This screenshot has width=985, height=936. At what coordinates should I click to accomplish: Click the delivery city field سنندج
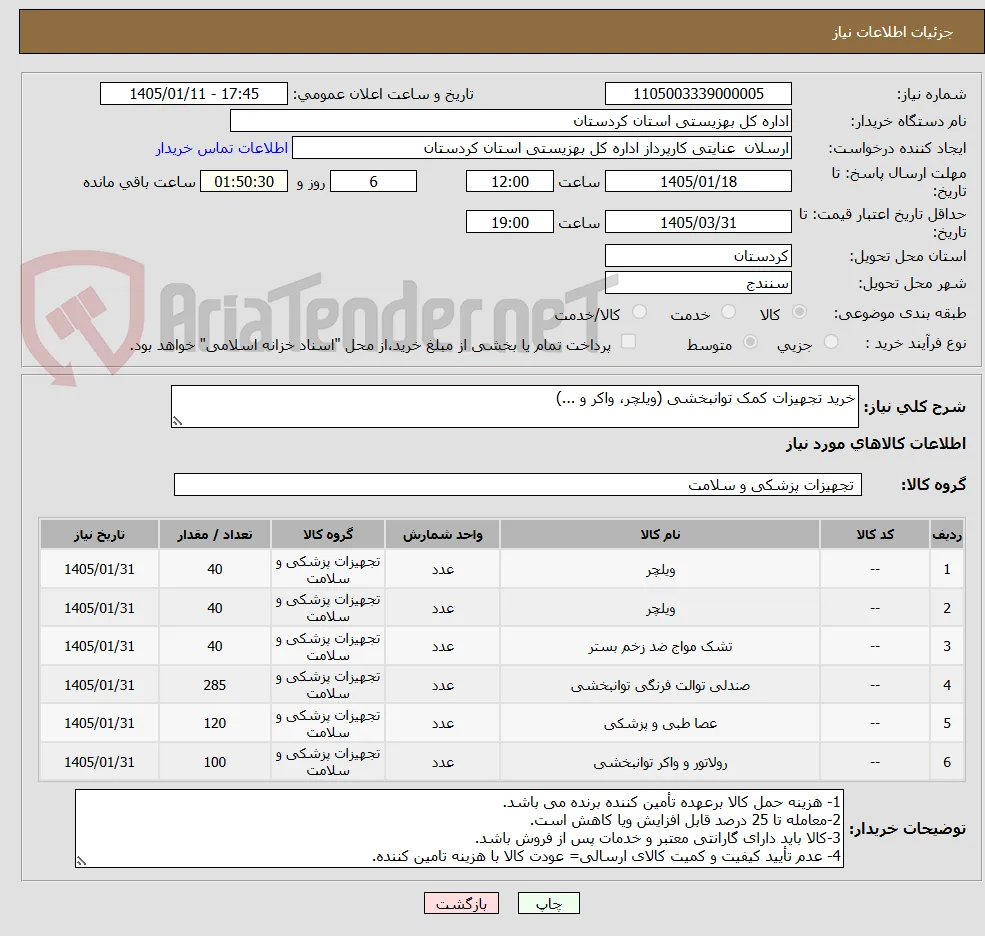(x=698, y=283)
